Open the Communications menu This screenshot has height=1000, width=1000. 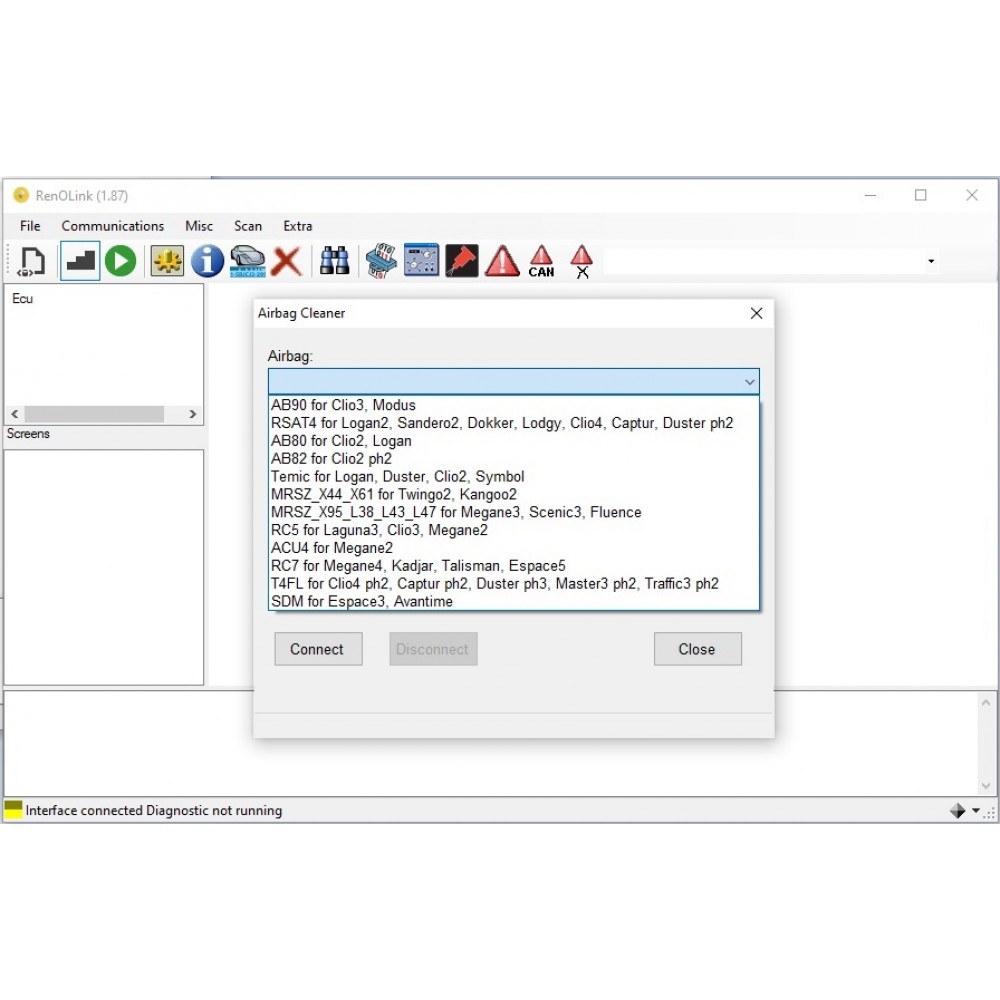pos(112,226)
